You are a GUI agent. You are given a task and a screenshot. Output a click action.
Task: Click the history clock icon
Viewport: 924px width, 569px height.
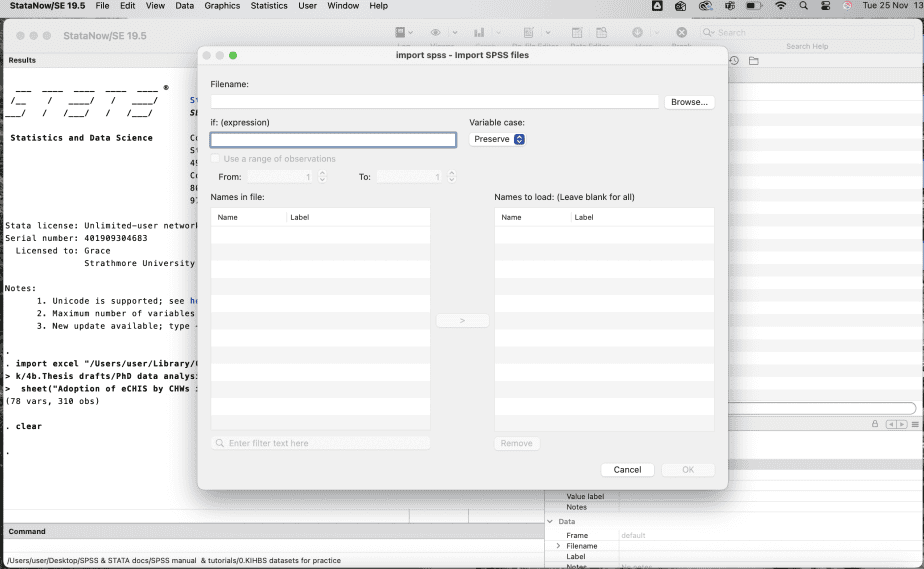click(734, 61)
